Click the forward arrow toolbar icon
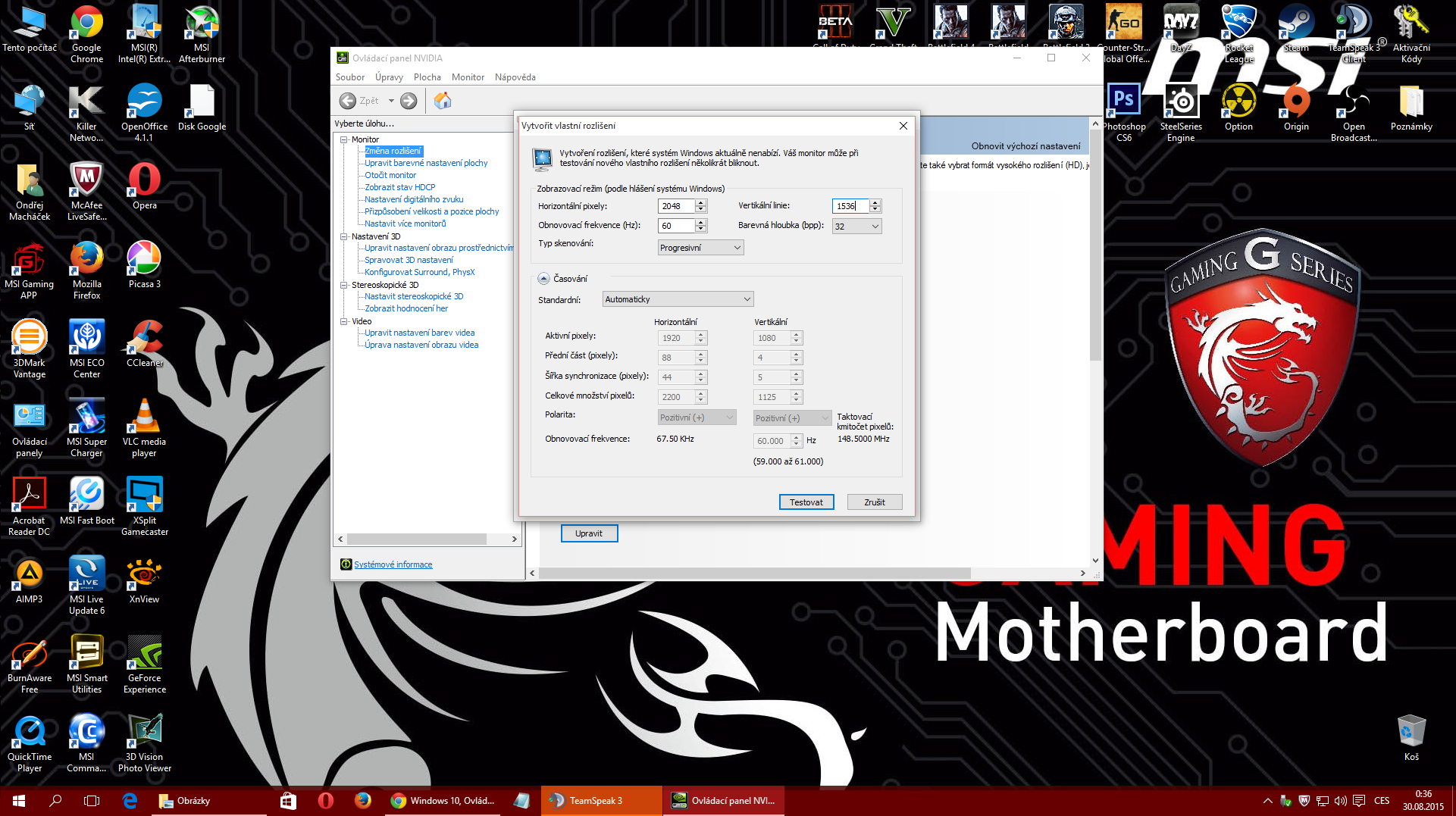Image resolution: width=1456 pixels, height=816 pixels. tap(409, 101)
